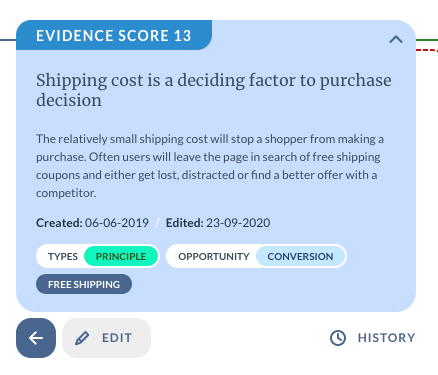Click the Evidence Score 13 badge

click(x=114, y=35)
